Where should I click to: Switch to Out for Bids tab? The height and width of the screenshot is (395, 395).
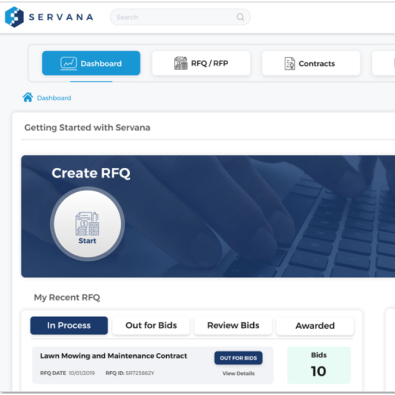click(x=151, y=325)
